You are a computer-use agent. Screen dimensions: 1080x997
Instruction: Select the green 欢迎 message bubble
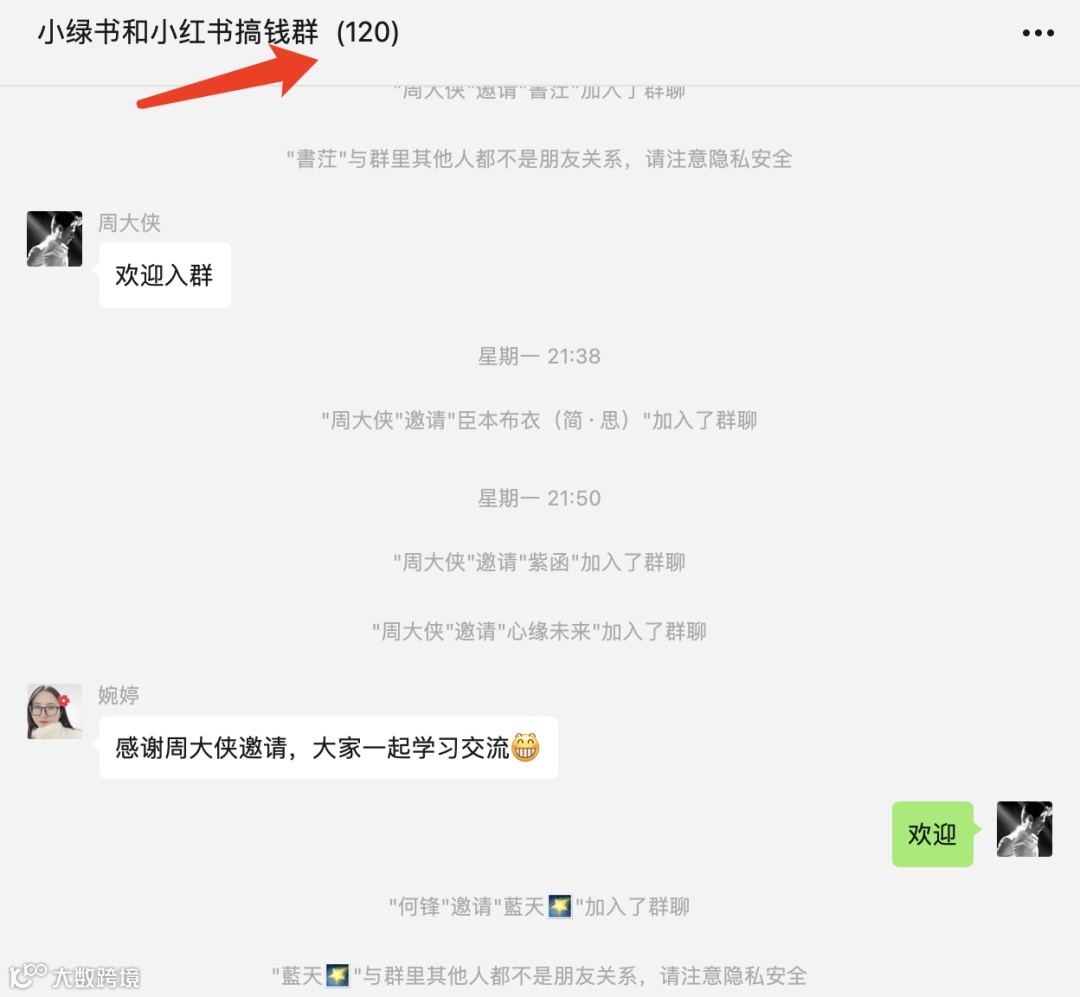[933, 834]
